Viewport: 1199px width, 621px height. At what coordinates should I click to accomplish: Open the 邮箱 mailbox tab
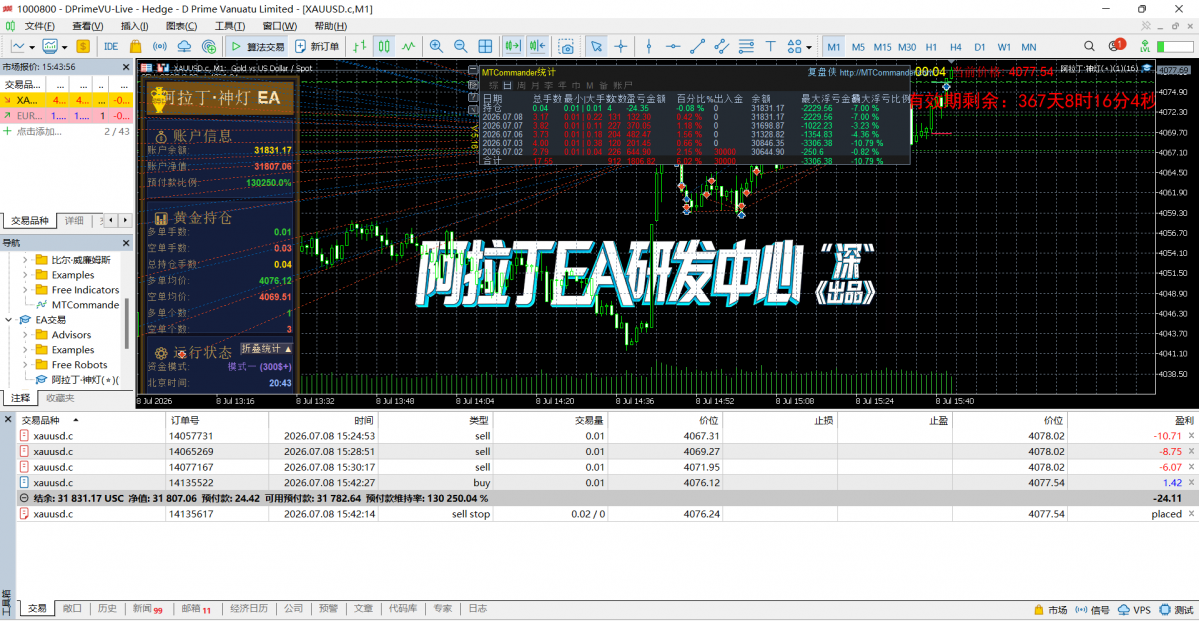click(197, 609)
